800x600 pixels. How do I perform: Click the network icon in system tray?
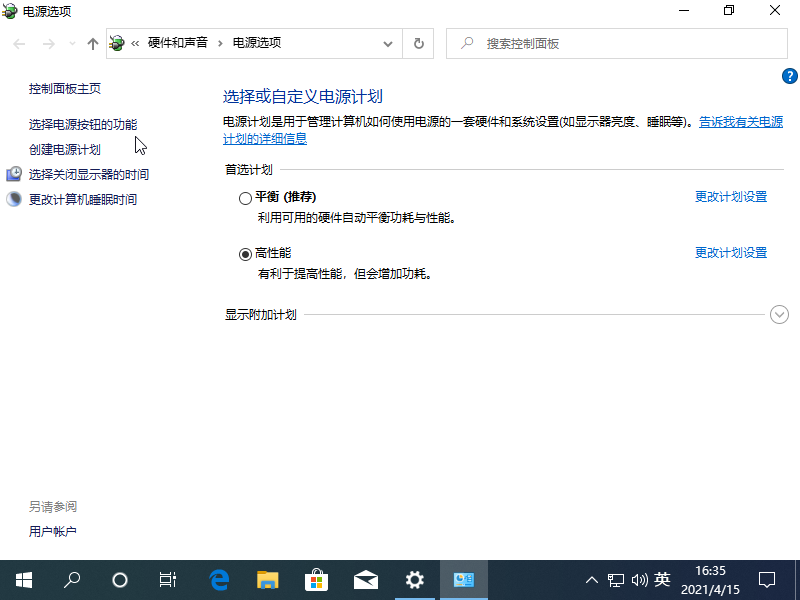[x=615, y=580]
